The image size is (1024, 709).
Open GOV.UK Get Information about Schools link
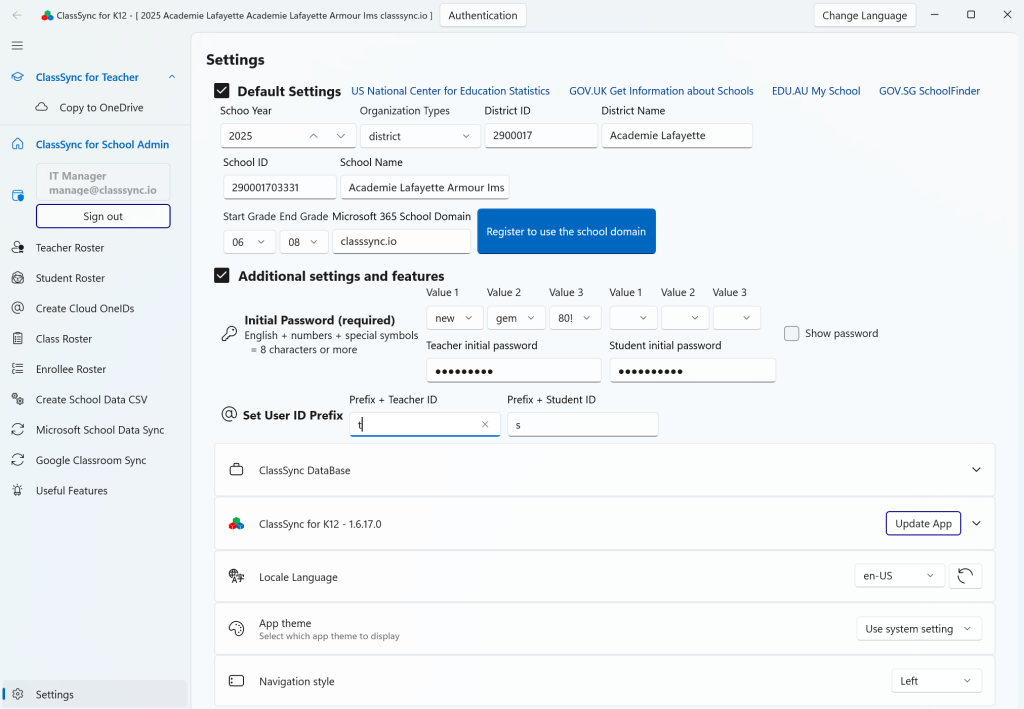662,91
